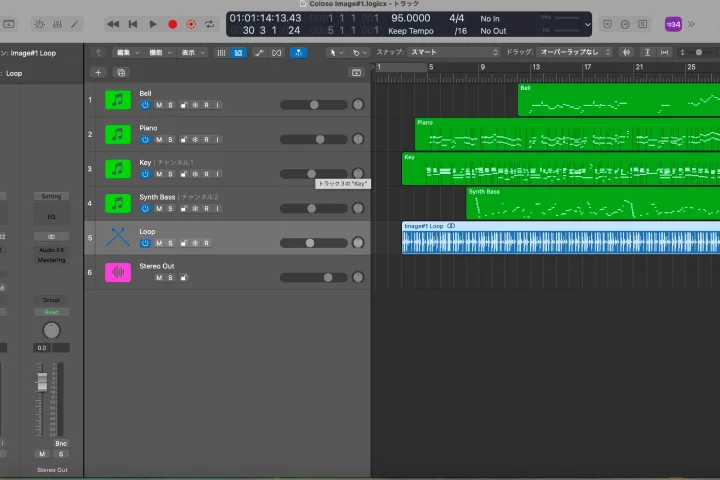Click the Group slot in the channel strip
The height and width of the screenshot is (480, 720).
point(51,300)
